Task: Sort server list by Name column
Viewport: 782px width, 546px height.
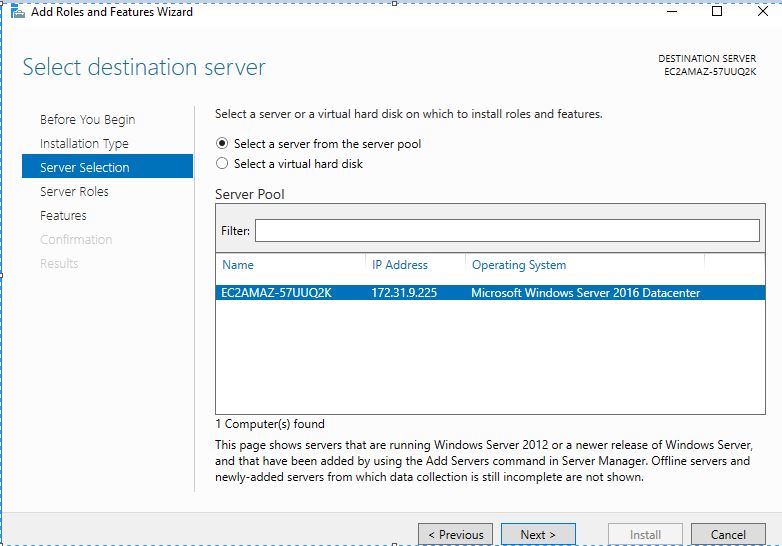Action: click(x=238, y=265)
